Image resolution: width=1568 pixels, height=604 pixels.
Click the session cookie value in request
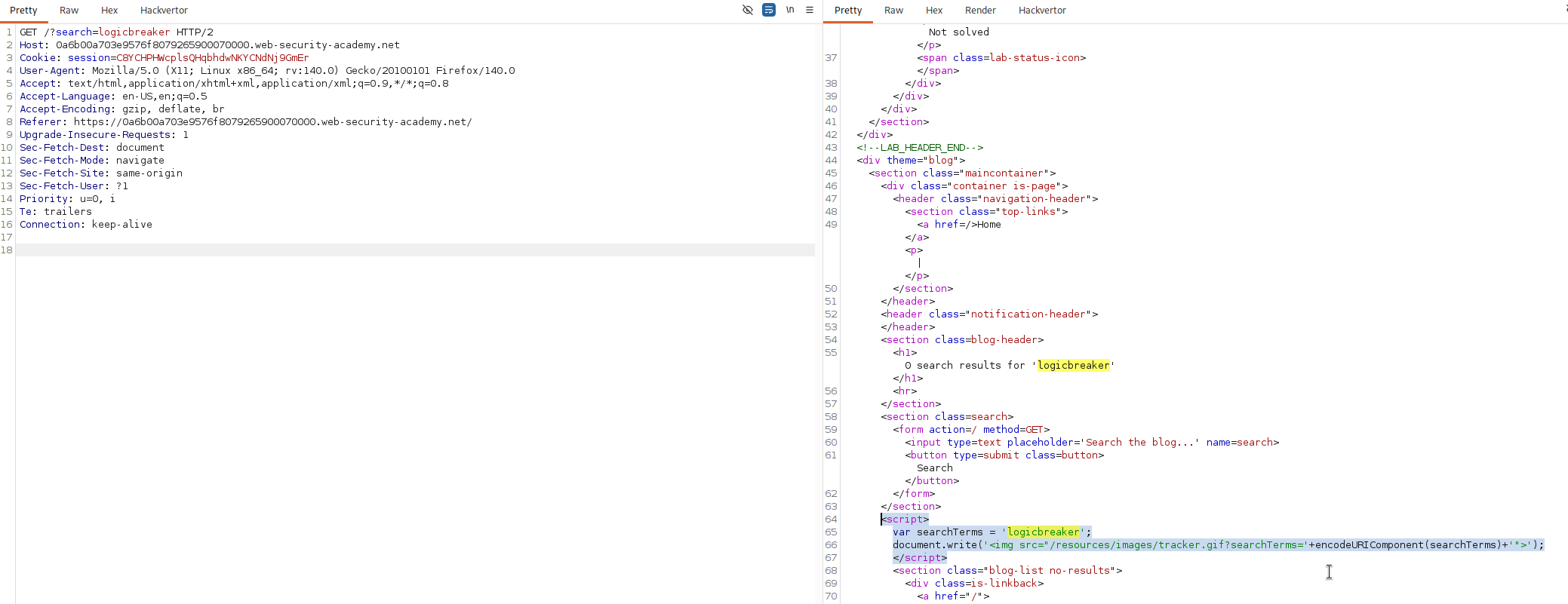212,58
